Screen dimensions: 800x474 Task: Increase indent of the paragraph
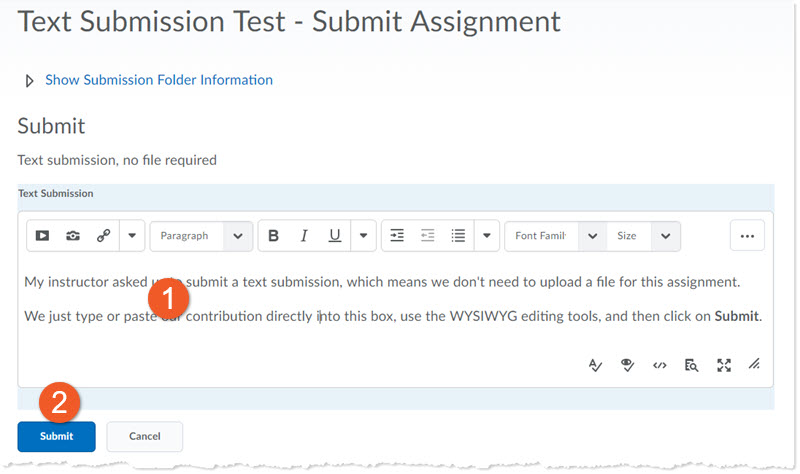397,236
